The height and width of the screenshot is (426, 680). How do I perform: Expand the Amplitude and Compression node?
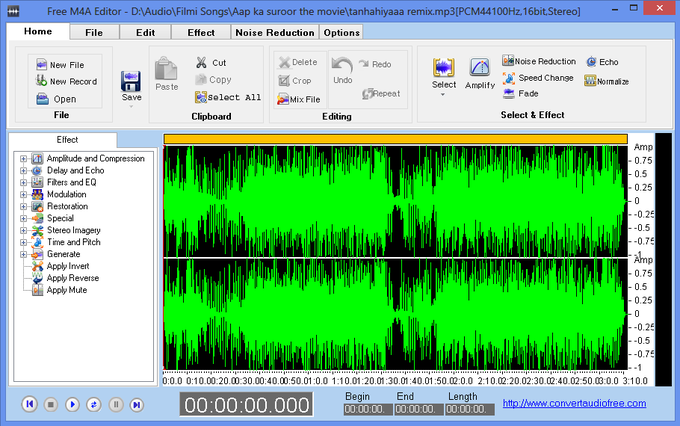(23, 158)
